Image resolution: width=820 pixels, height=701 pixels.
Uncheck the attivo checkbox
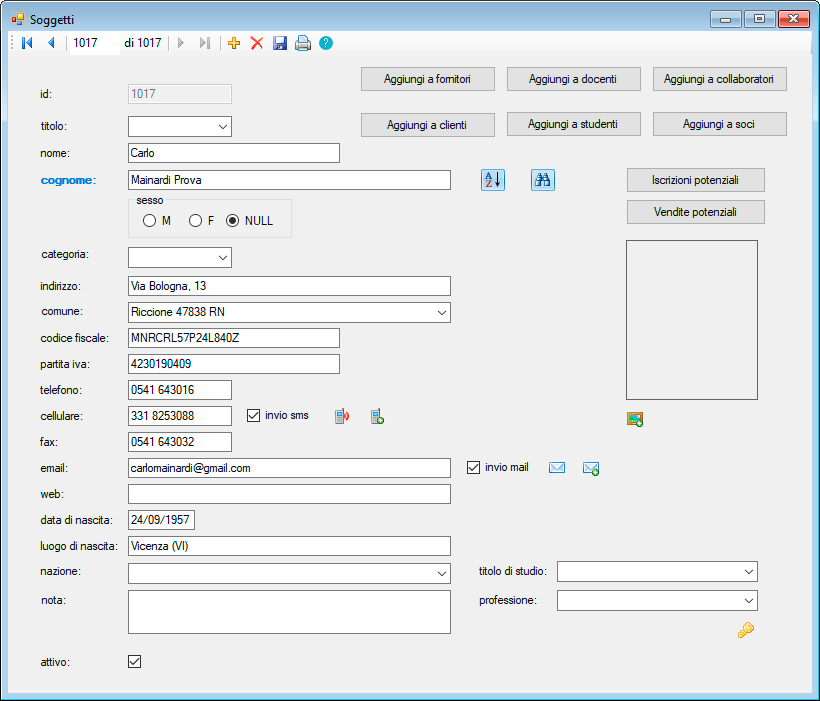pos(134,661)
